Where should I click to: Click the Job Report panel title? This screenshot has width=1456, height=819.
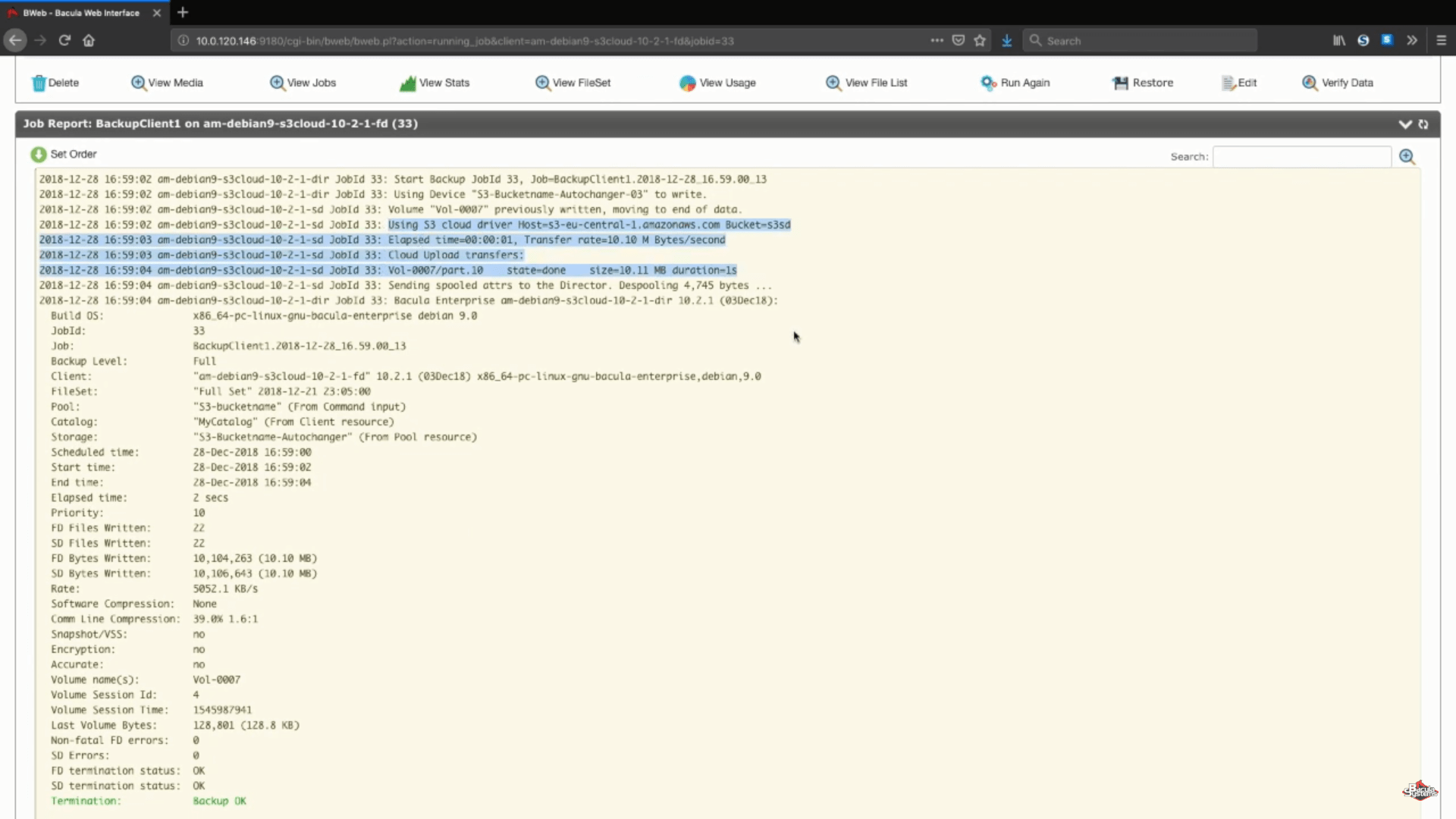coord(220,124)
